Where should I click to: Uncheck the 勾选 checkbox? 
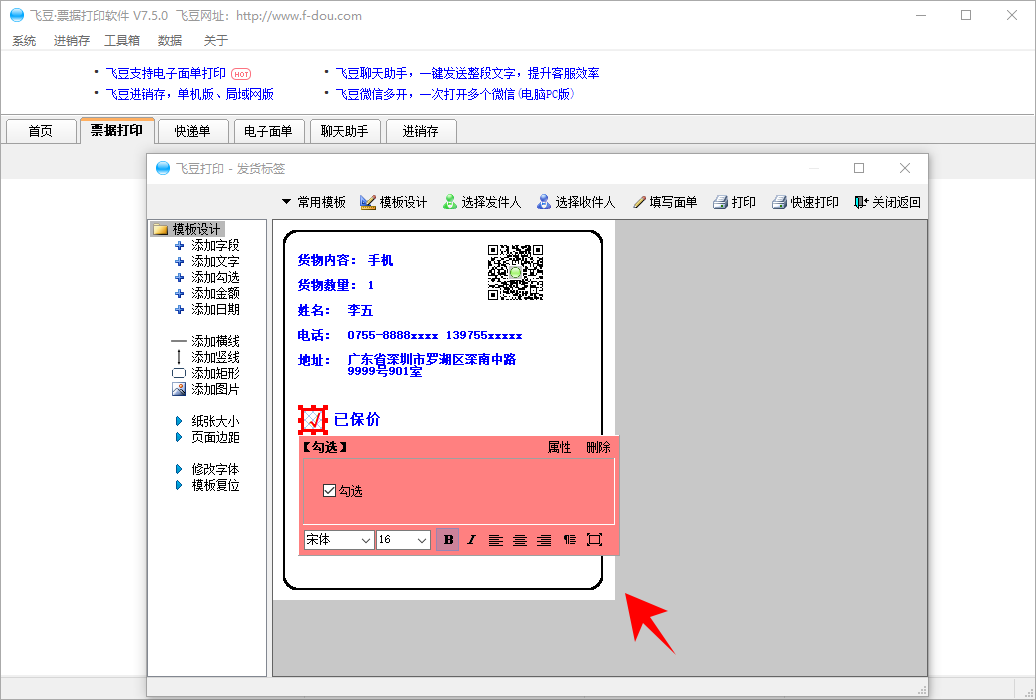tap(330, 491)
